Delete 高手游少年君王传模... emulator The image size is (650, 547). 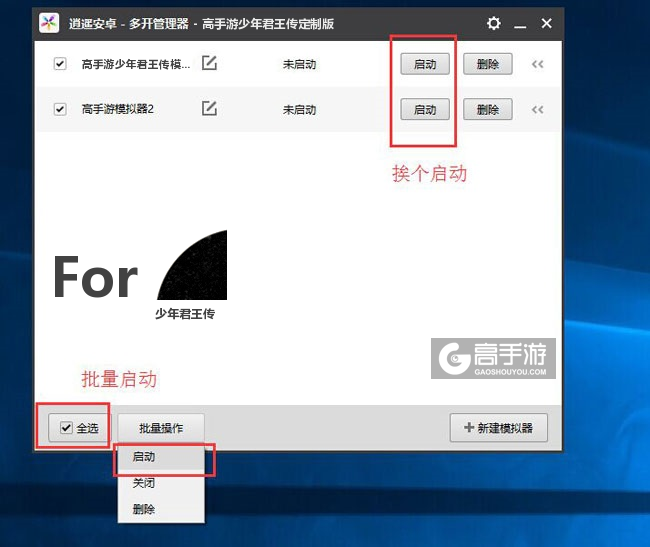pyautogui.click(x=488, y=64)
